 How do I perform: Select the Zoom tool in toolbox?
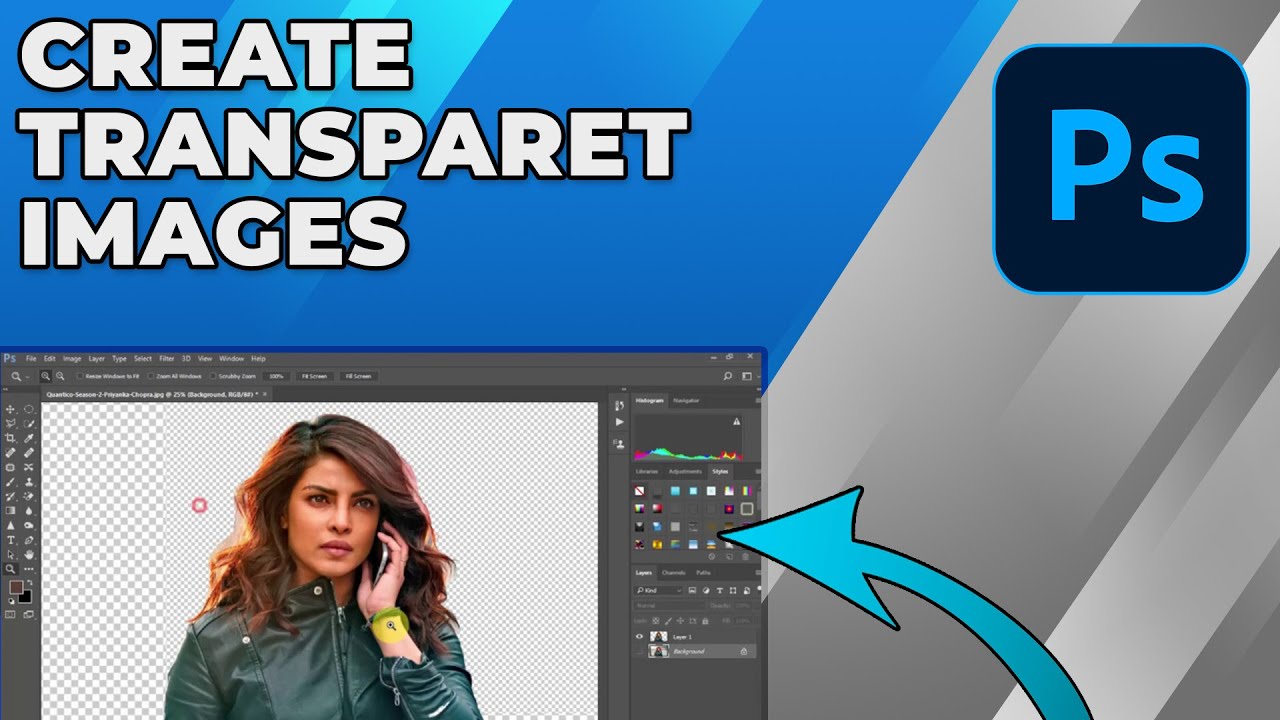(x=10, y=569)
